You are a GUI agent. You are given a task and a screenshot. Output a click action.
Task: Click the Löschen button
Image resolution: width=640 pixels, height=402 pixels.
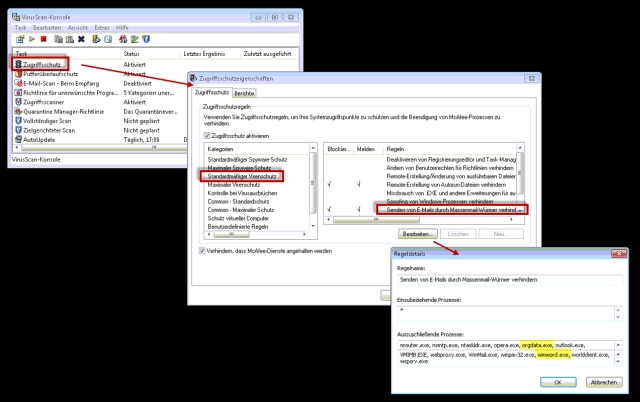click(458, 234)
